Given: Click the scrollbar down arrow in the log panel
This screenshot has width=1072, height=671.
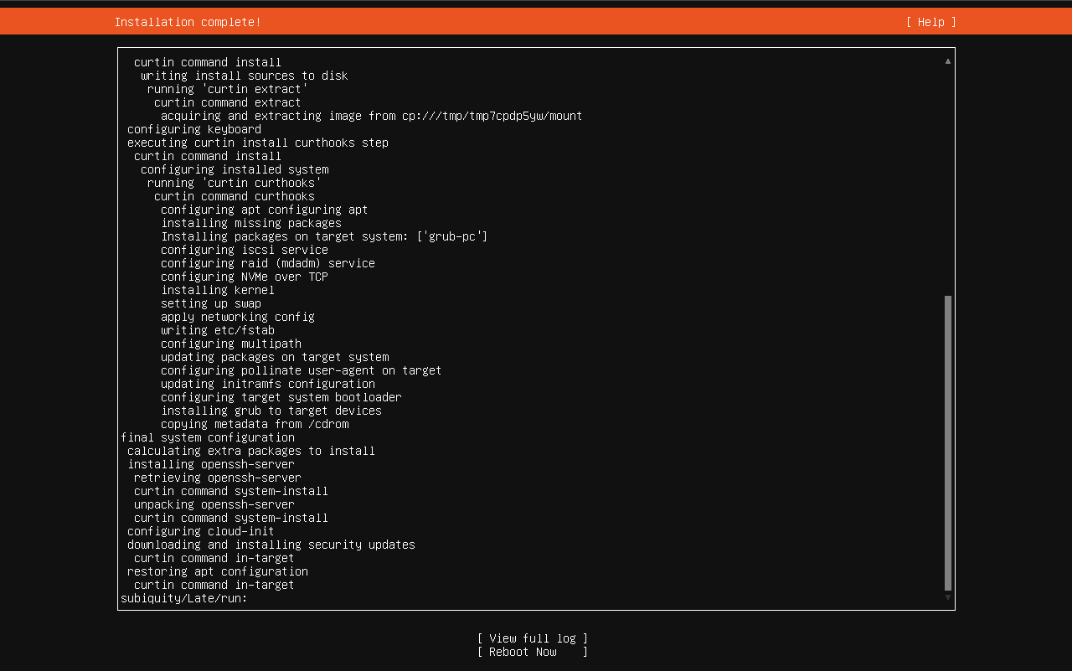Looking at the screenshot, I should (x=947, y=598).
